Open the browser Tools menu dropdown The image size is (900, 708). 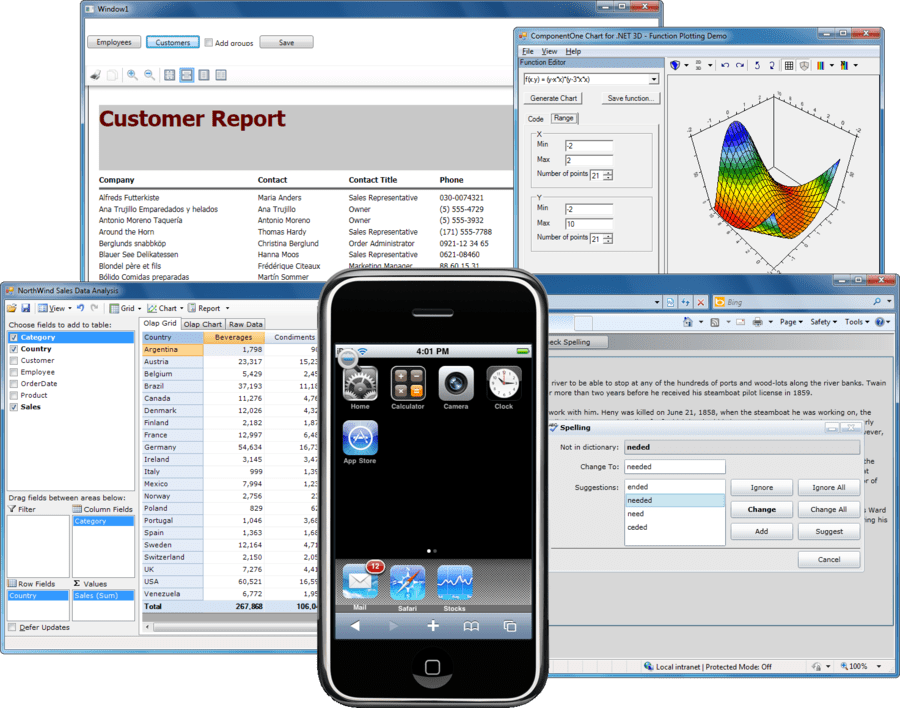point(857,322)
